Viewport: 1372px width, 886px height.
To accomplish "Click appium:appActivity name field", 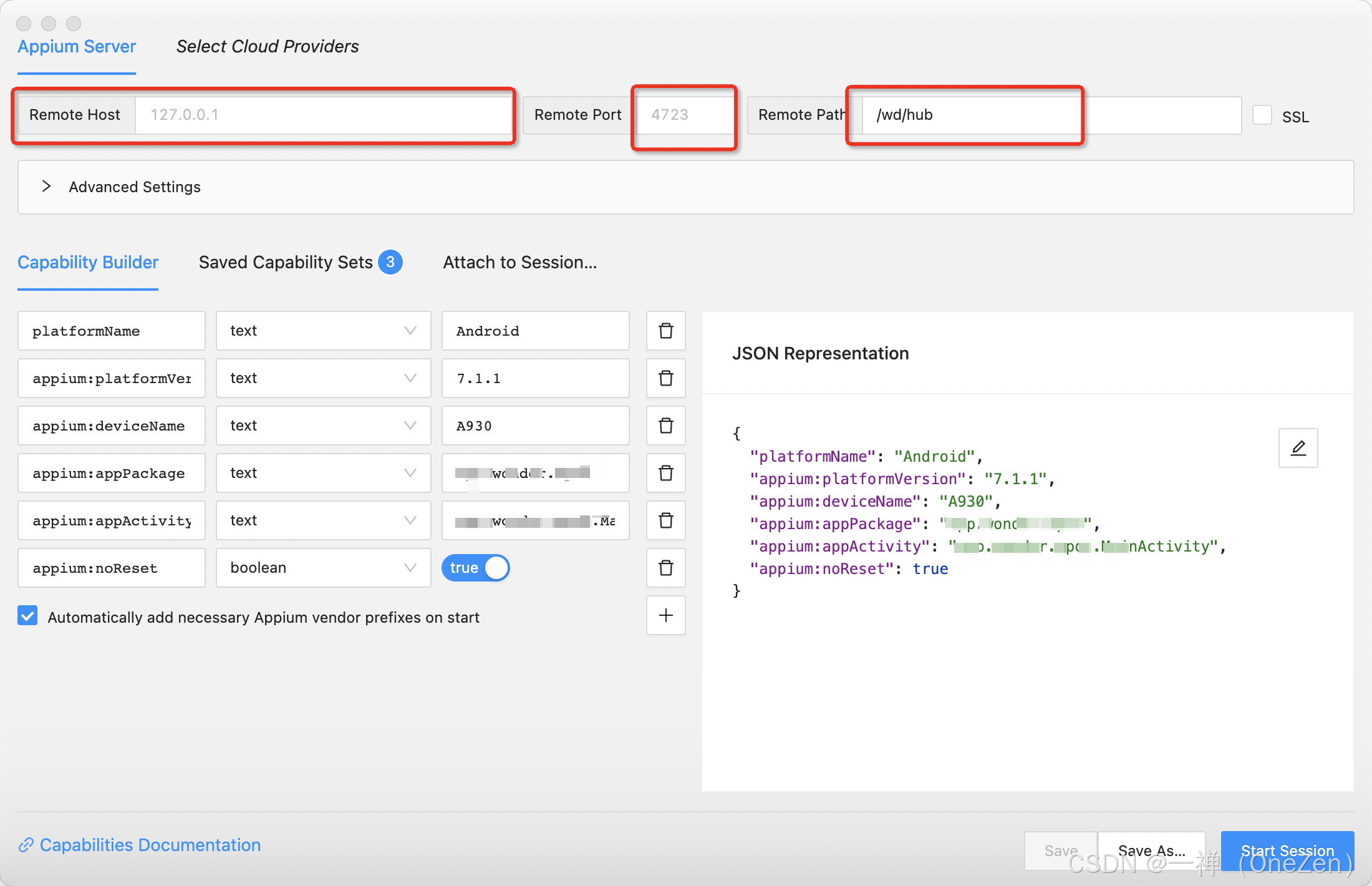I will coord(112,520).
